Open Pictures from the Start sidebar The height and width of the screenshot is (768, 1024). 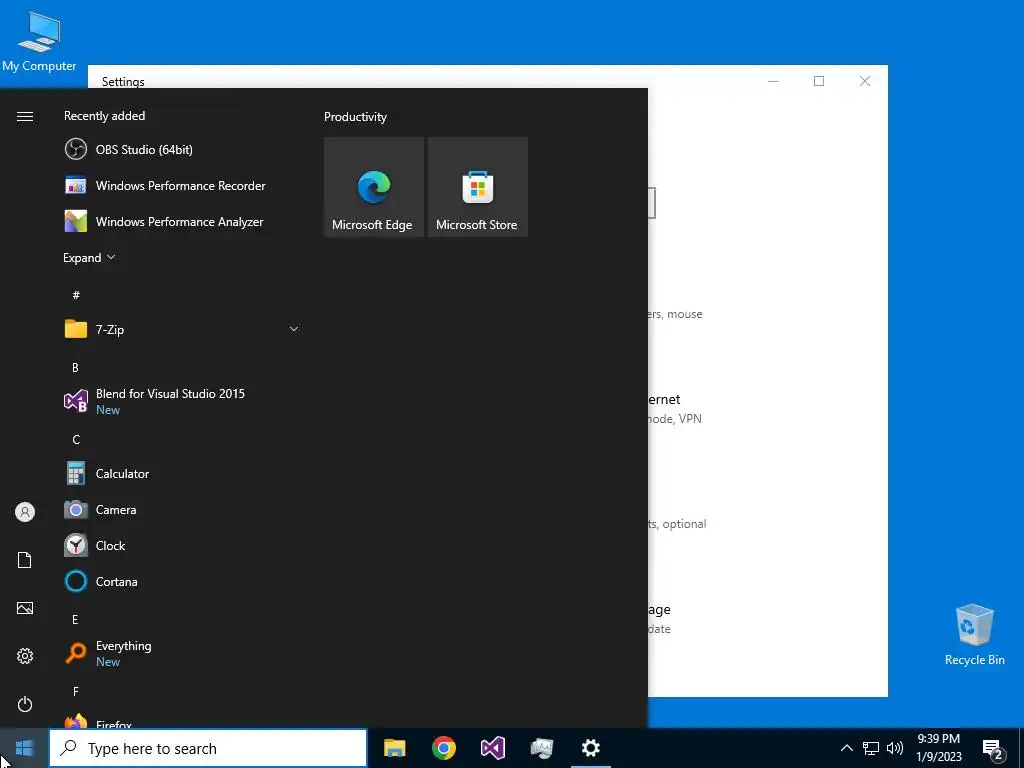coord(25,608)
